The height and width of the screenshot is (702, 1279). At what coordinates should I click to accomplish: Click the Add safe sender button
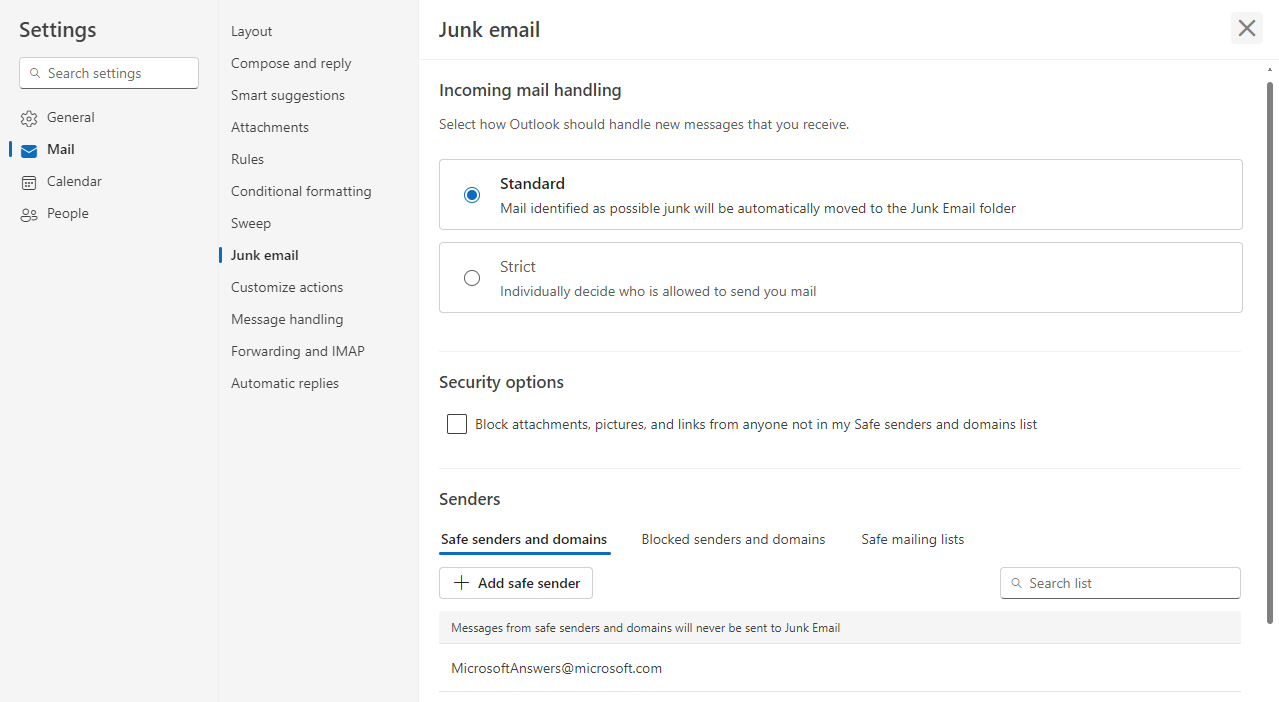(x=516, y=583)
